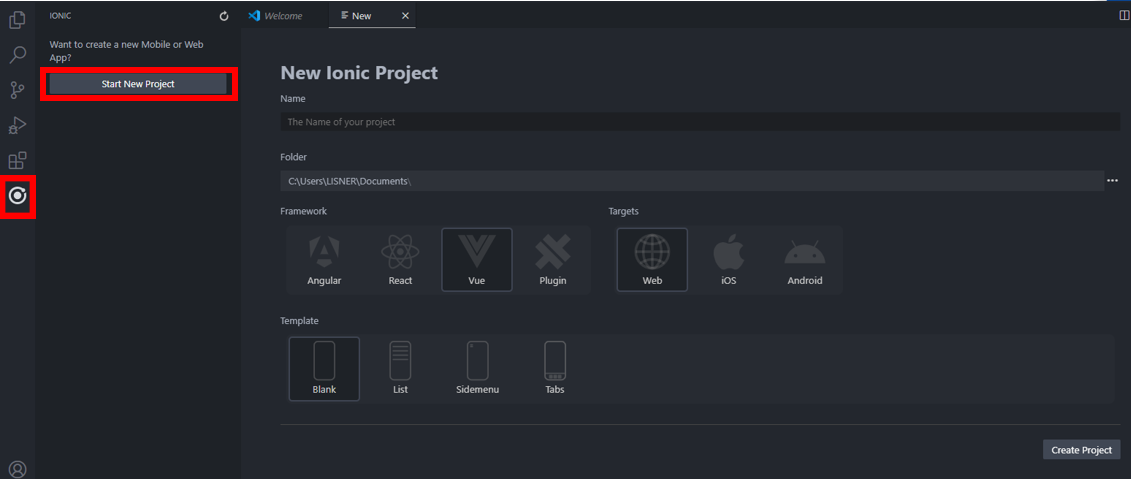Screen dimensions: 1131x479
Task: Choose the Angular framework
Action: [325, 260]
